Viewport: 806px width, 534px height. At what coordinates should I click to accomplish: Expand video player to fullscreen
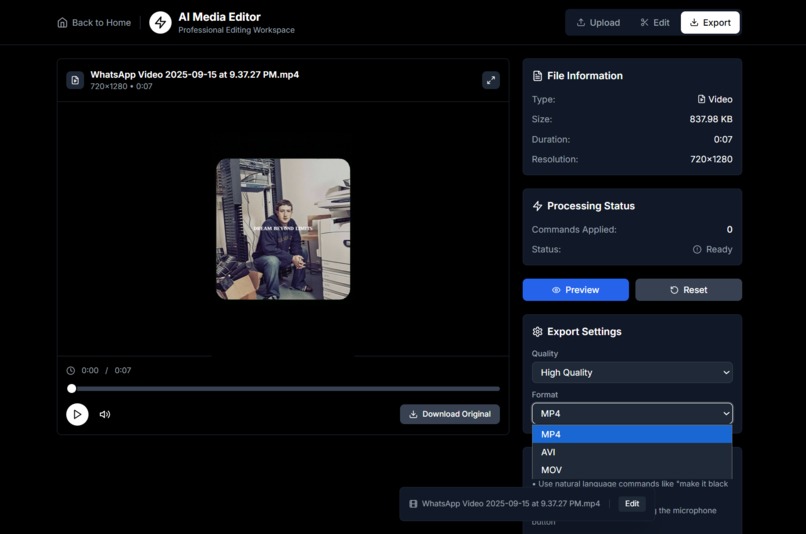tap(491, 80)
